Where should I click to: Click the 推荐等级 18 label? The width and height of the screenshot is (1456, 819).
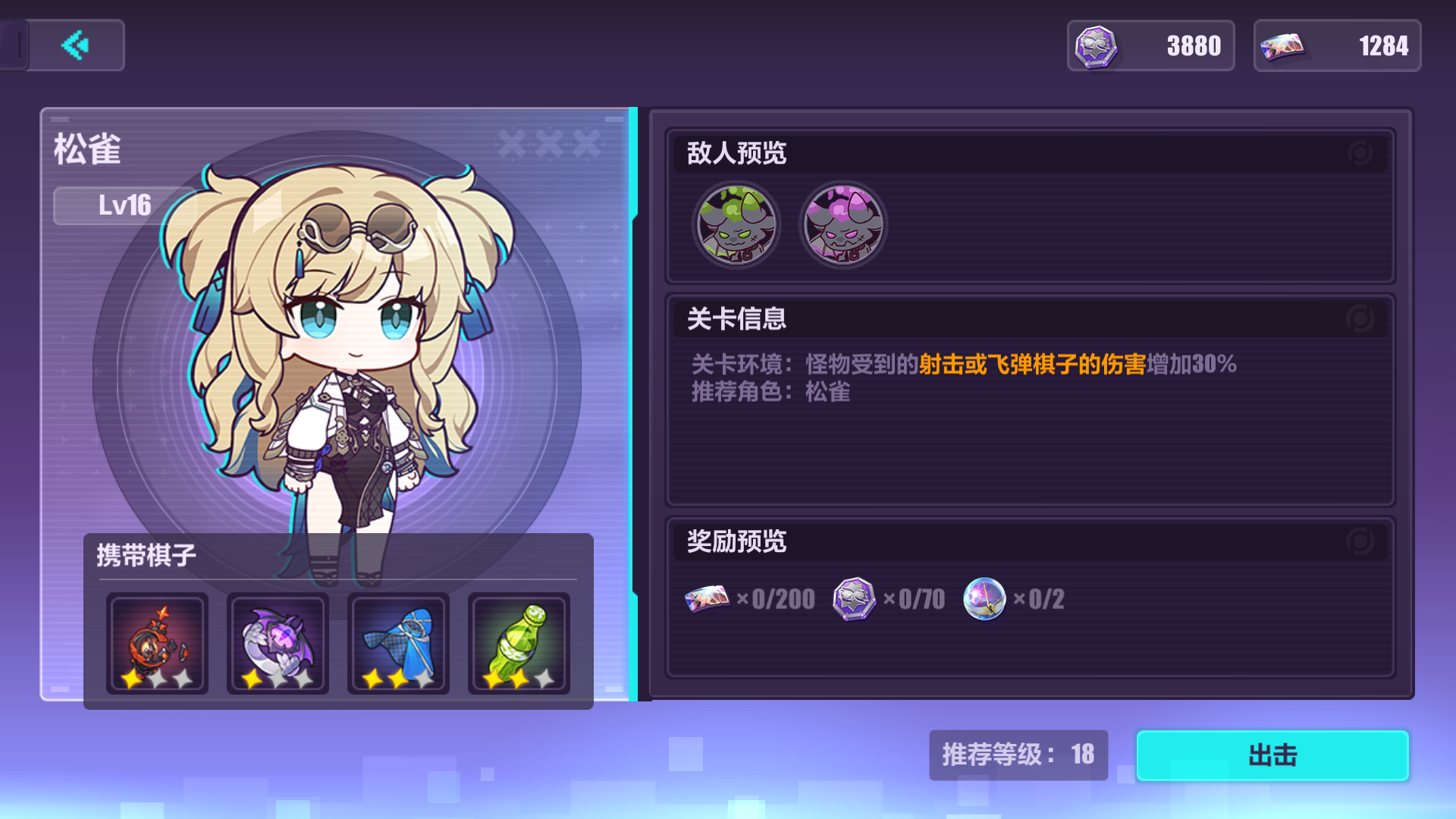click(1018, 755)
